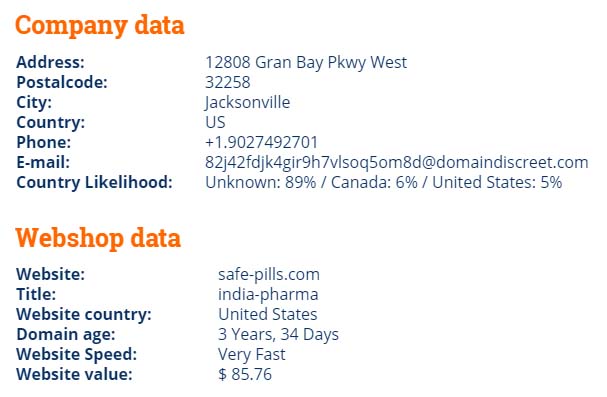This screenshot has width=607, height=397.
Task: Click the Address: label
Action: (50, 62)
